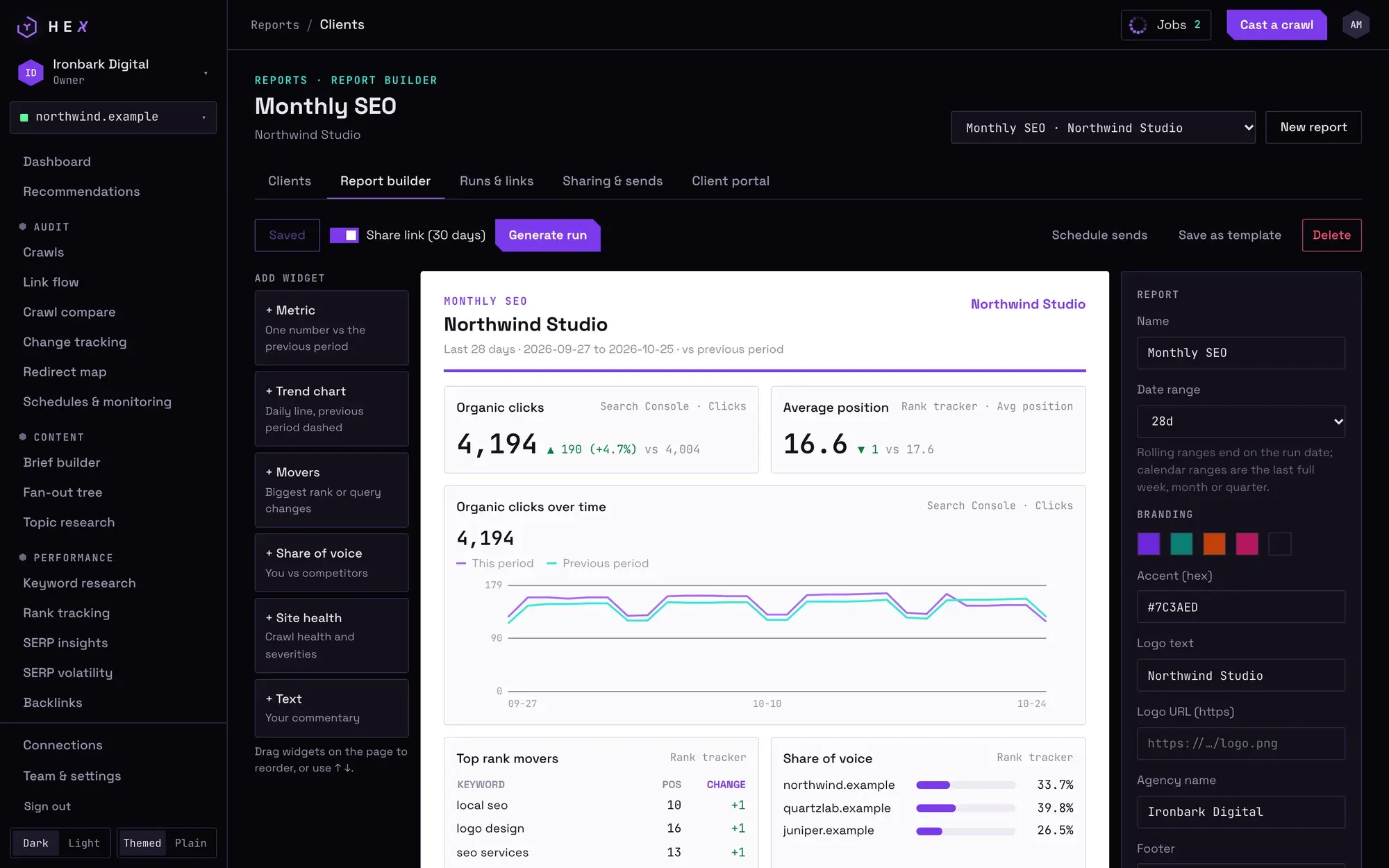Open the Date range 28d dropdown
The image size is (1389, 868).
tap(1240, 422)
